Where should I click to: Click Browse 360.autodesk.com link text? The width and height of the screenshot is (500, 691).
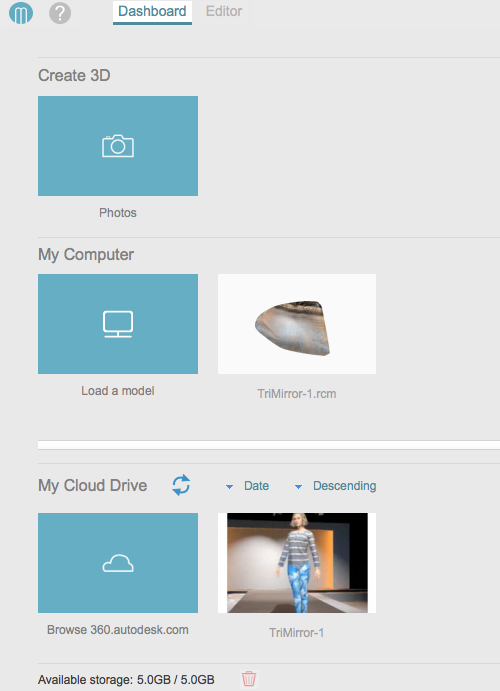[x=118, y=630]
